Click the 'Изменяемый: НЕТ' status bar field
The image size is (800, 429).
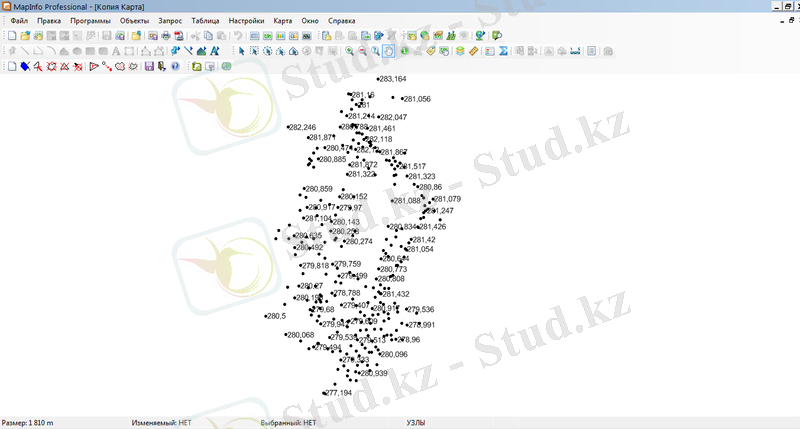click(x=161, y=423)
